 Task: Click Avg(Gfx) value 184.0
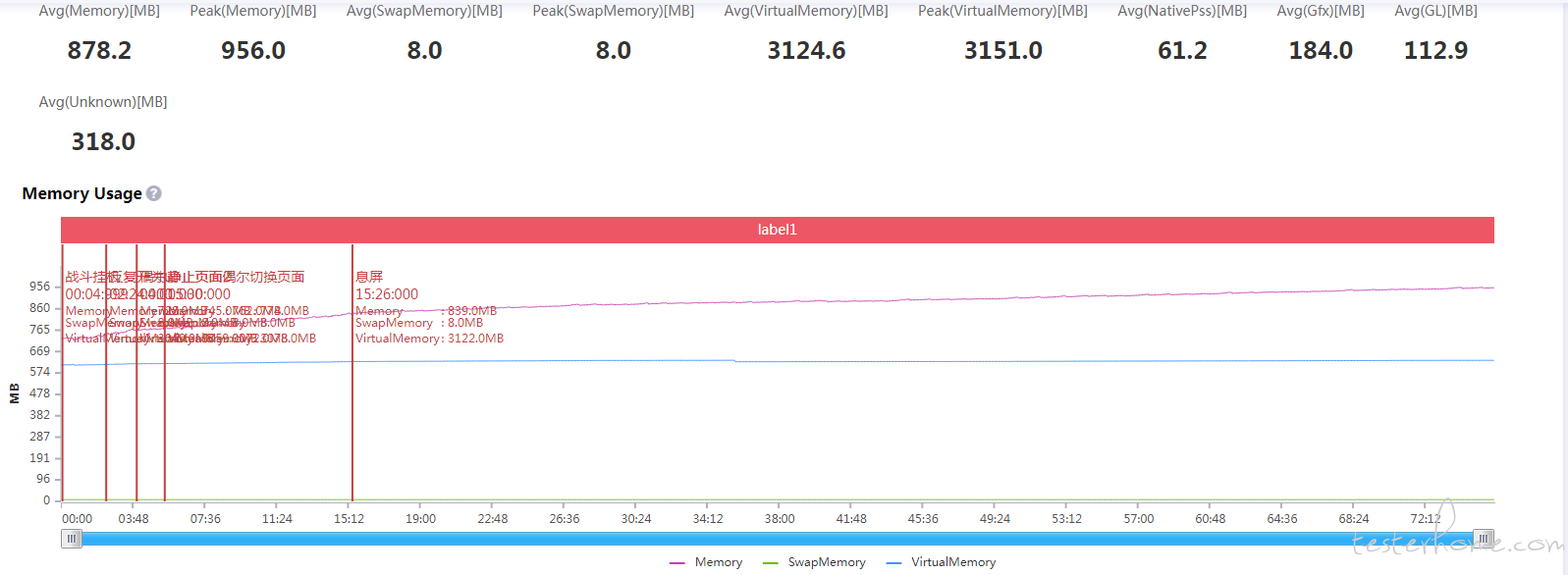point(1321,51)
